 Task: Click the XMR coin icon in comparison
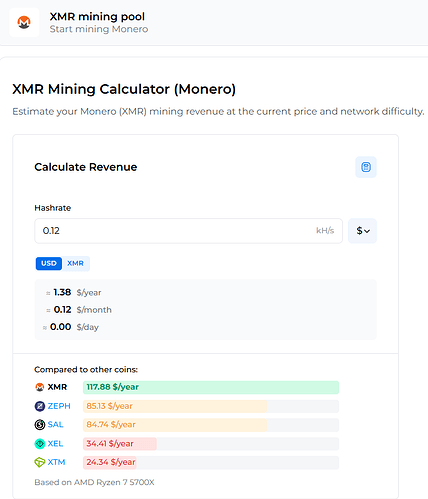point(40,387)
